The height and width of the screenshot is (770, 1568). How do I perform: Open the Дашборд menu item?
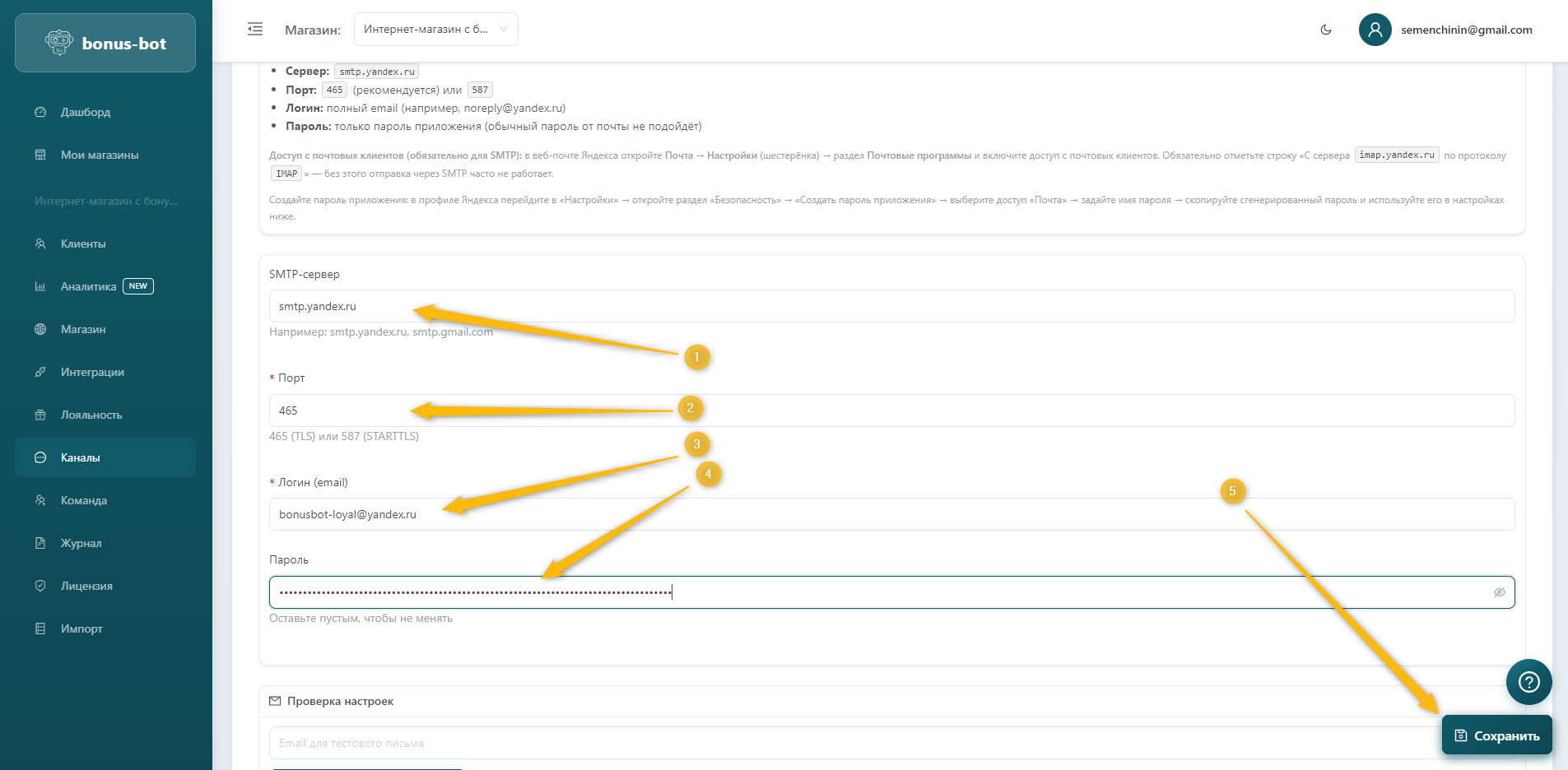pyautogui.click(x=86, y=112)
